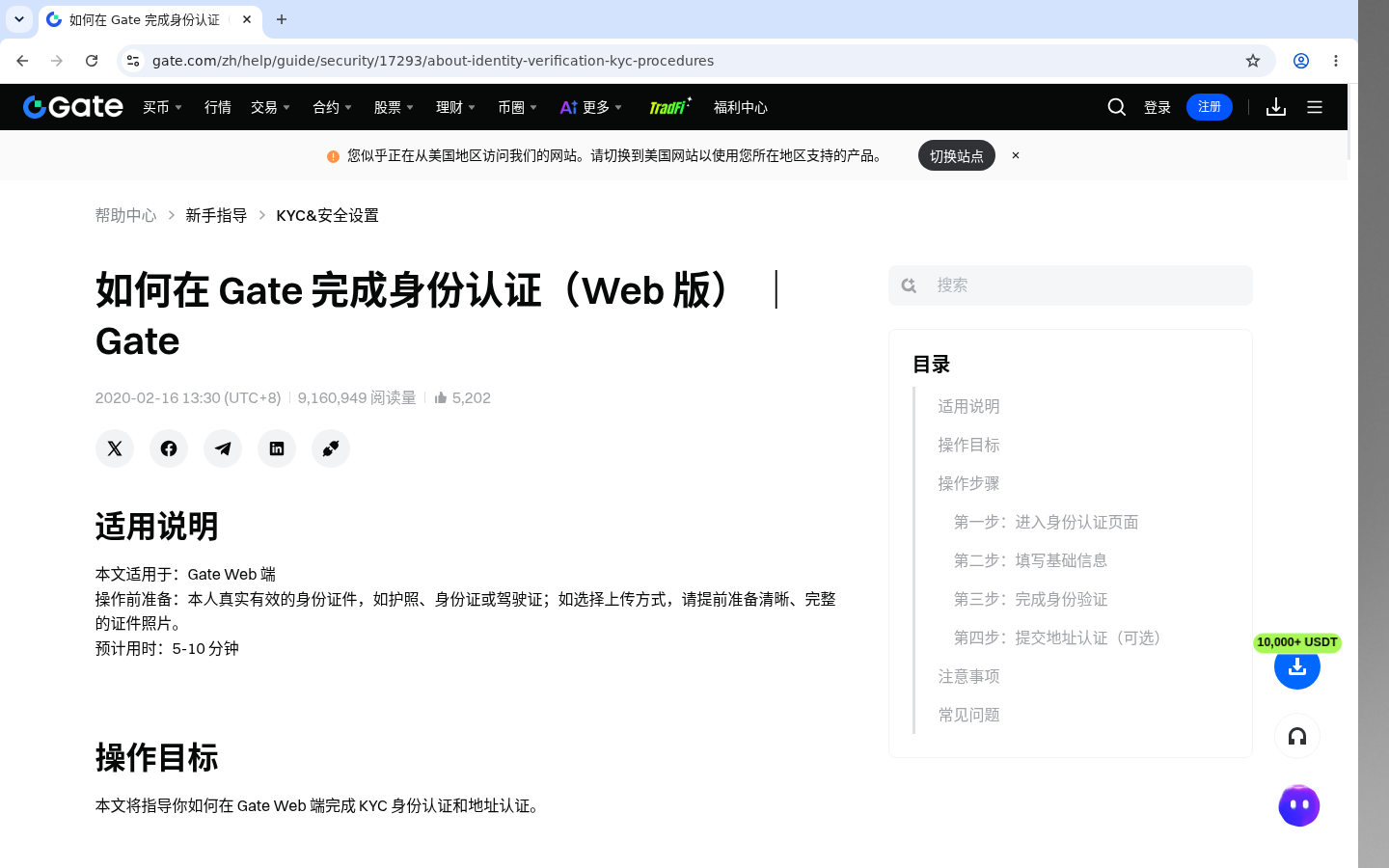The image size is (1389, 868).
Task: Open the site search magnifier icon
Action: point(1117,107)
